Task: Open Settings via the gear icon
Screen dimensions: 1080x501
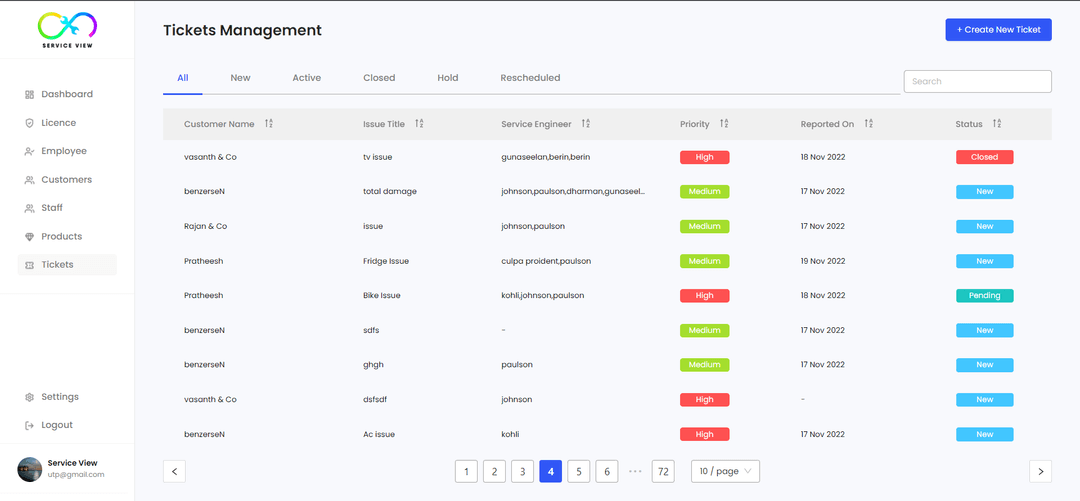Action: pyautogui.click(x=29, y=397)
